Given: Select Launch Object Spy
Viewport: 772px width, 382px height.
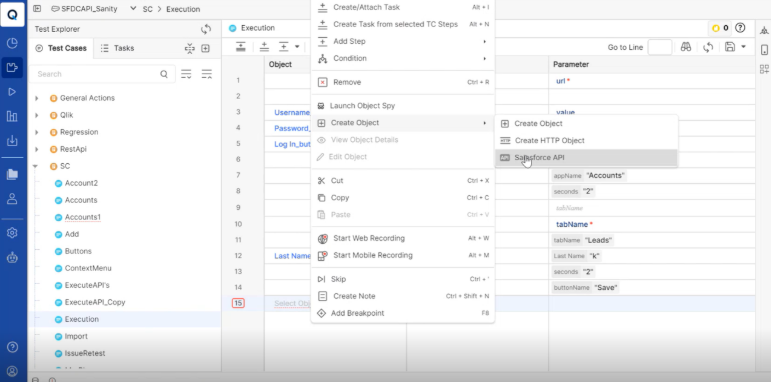Looking at the screenshot, I should coord(402,106).
